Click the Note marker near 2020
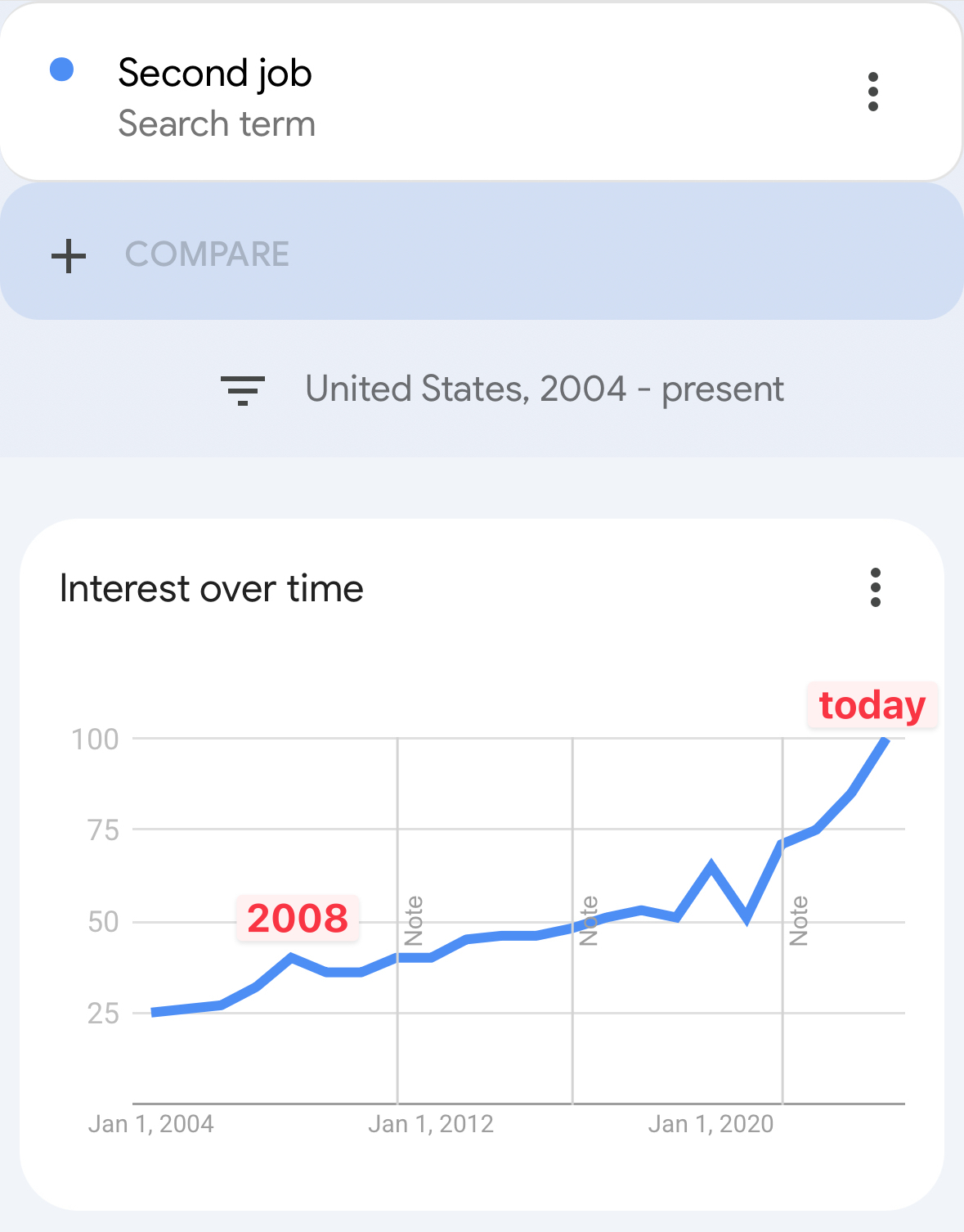964x1232 pixels. pyautogui.click(x=799, y=920)
